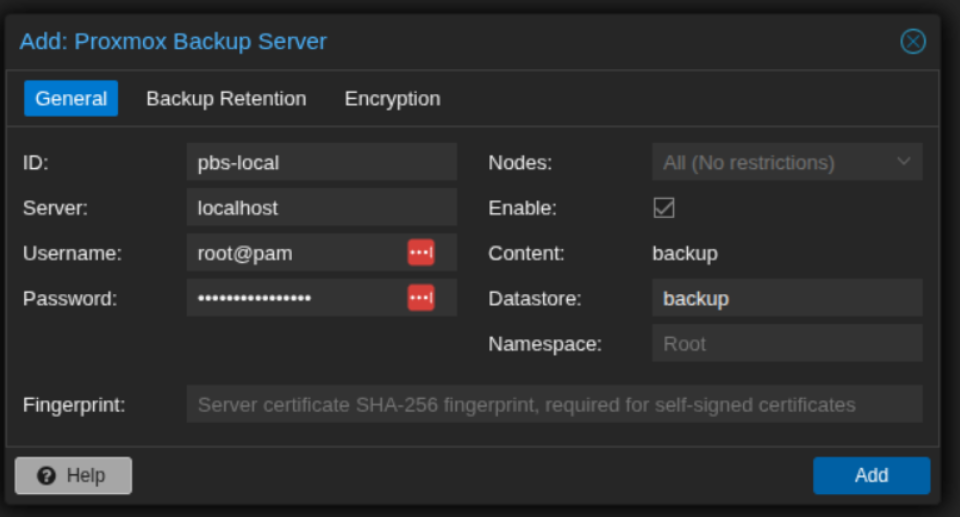Click the dialog title Add: Proxmox Backup Server
Screen dimensions: 960x517
pos(173,42)
